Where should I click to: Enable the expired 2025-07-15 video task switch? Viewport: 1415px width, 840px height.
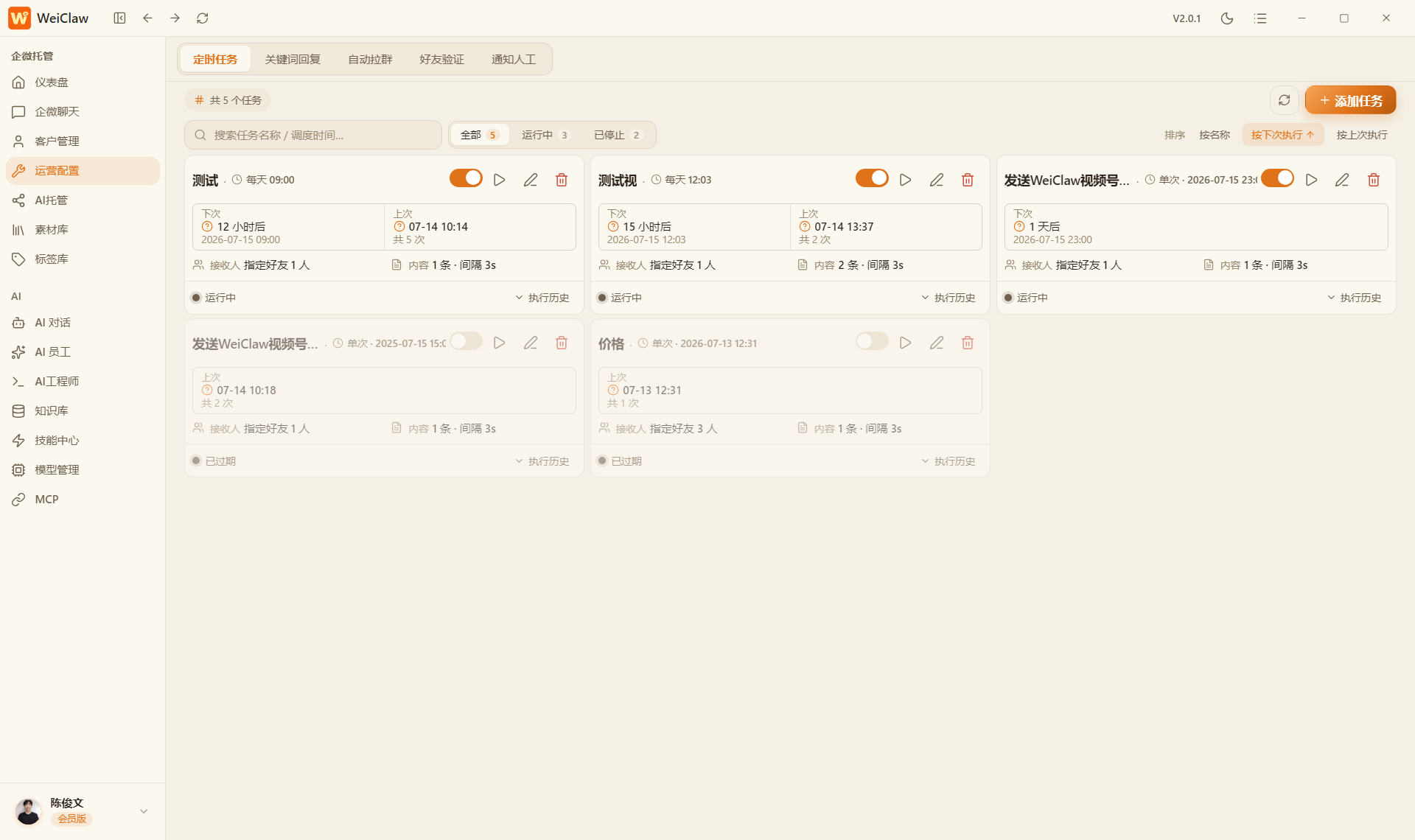pos(466,341)
